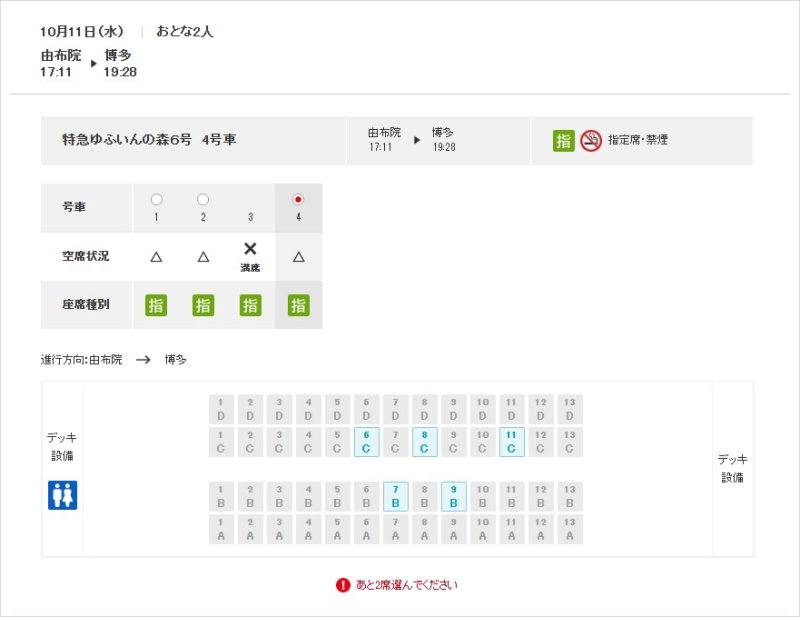Click the red warning exclamation icon
Image resolution: width=800 pixels, height=617 pixels.
(343, 585)
